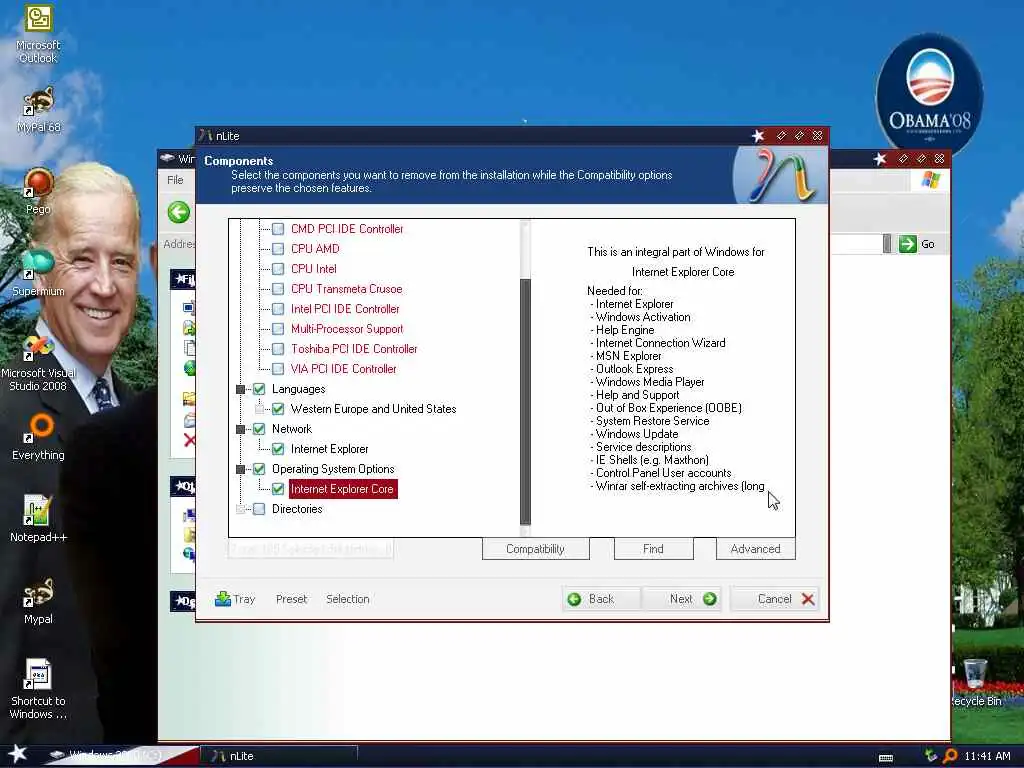1024x768 pixels.
Task: Expand the Directories tree node
Action: pos(240,509)
